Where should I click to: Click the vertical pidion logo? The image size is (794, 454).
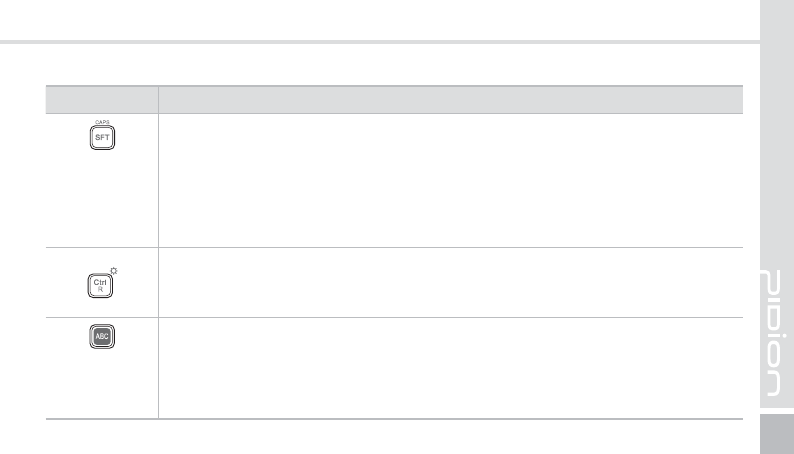pos(776,333)
